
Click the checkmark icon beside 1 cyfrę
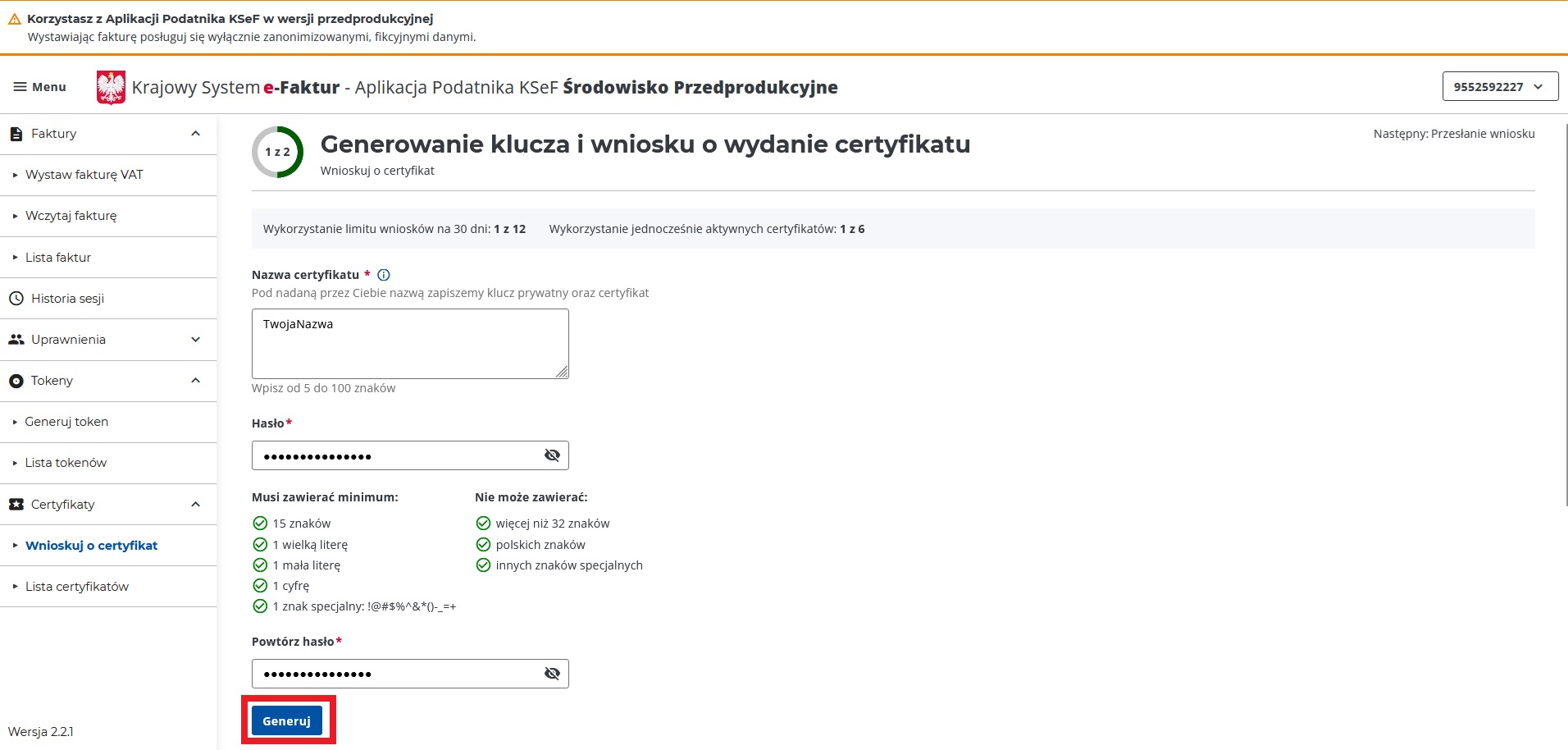[260, 586]
